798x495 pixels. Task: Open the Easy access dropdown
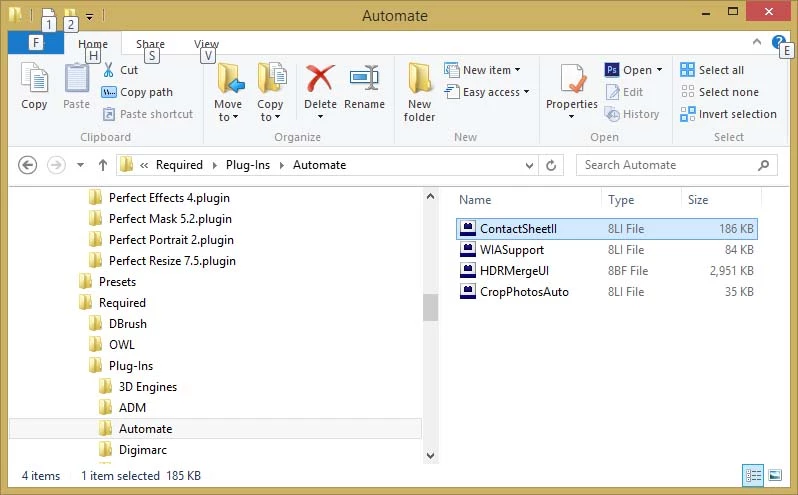click(x=487, y=92)
